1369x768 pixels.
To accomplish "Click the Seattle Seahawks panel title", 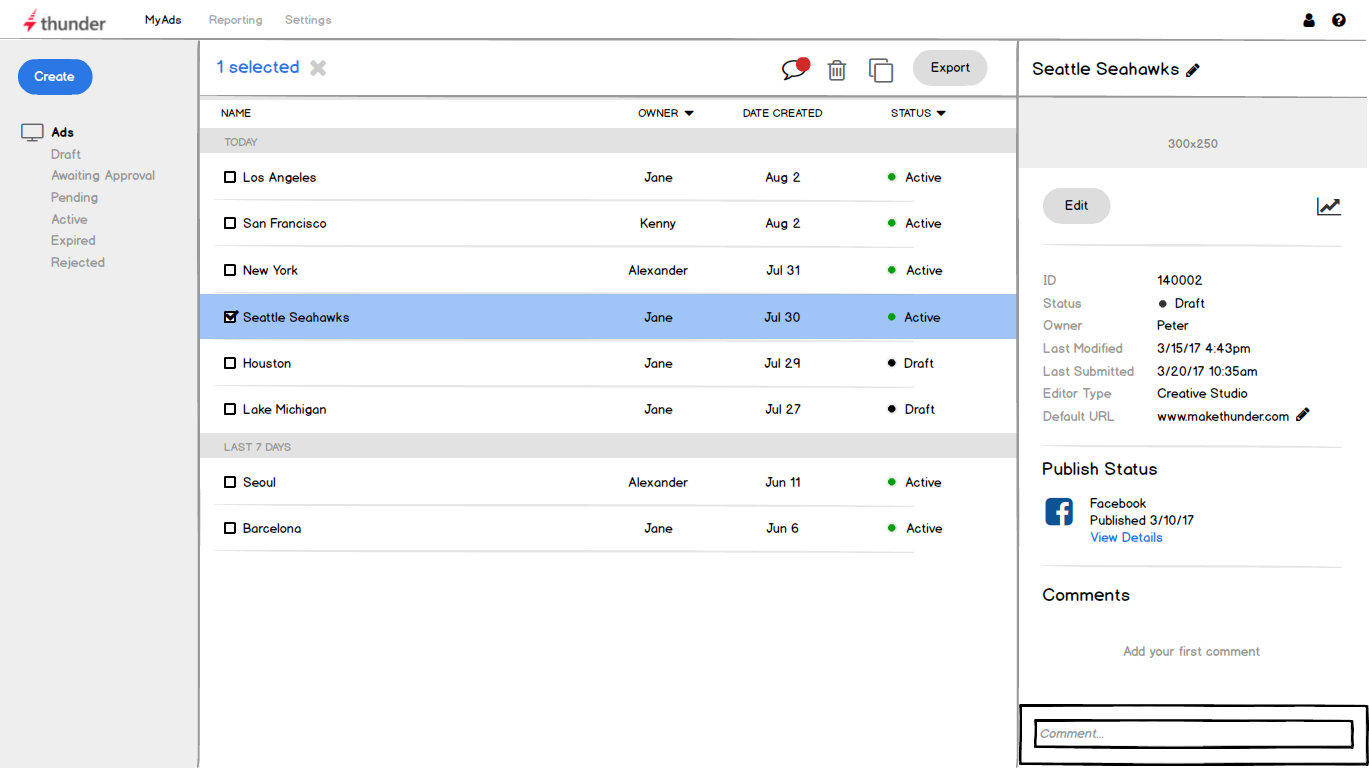I will [1105, 69].
